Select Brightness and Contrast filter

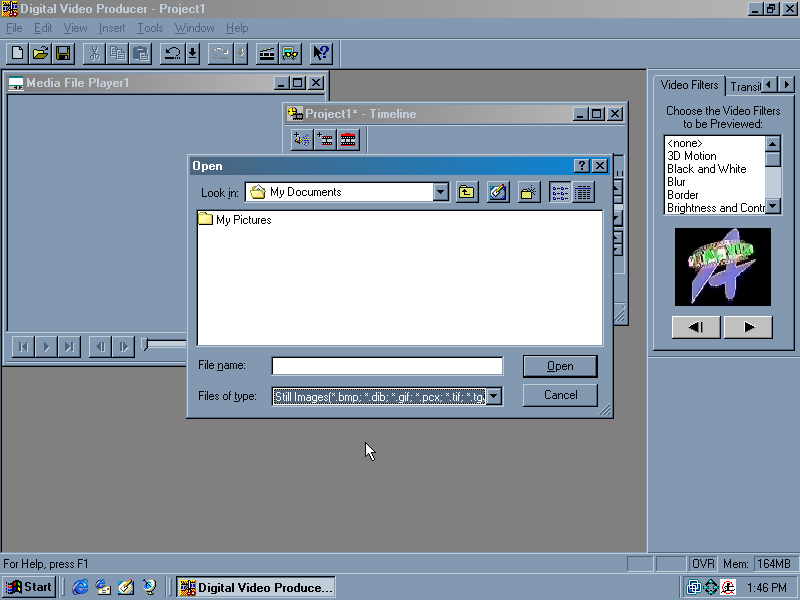716,208
